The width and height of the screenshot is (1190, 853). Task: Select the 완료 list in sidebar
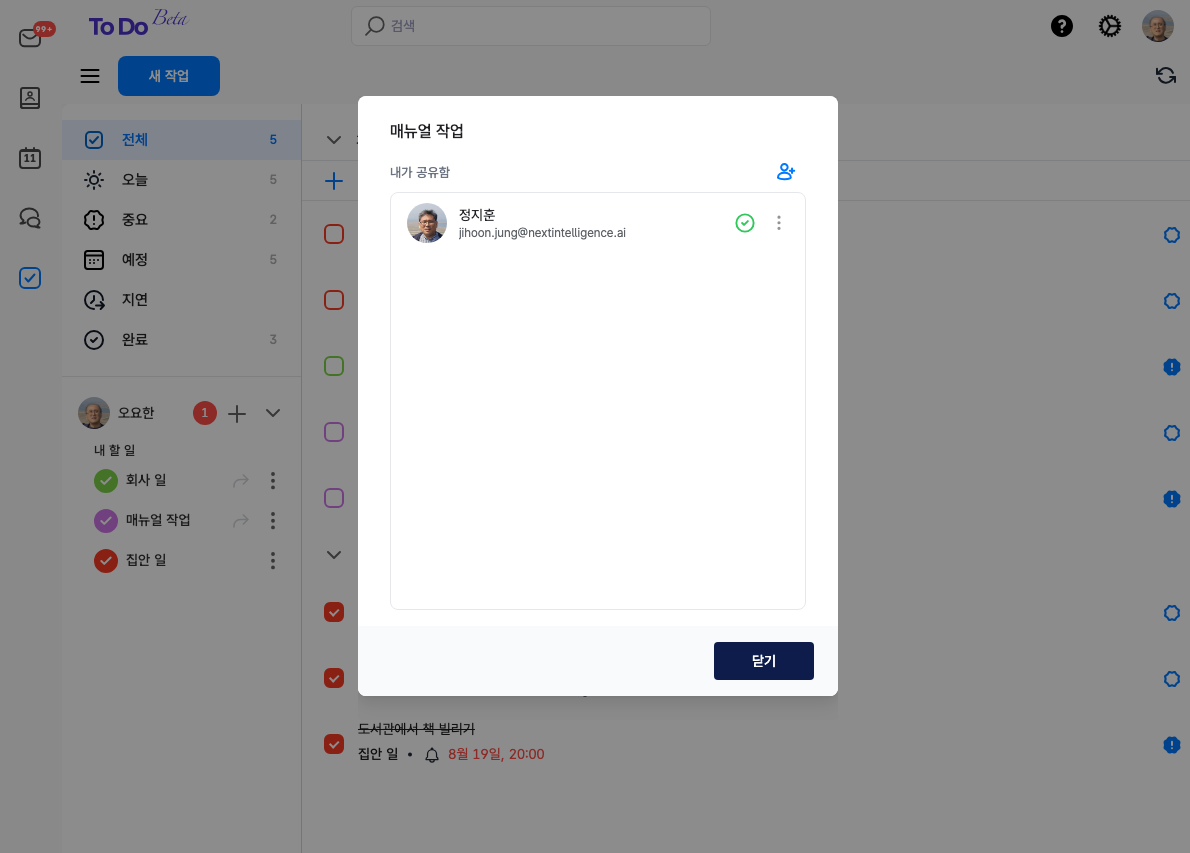tap(135, 340)
